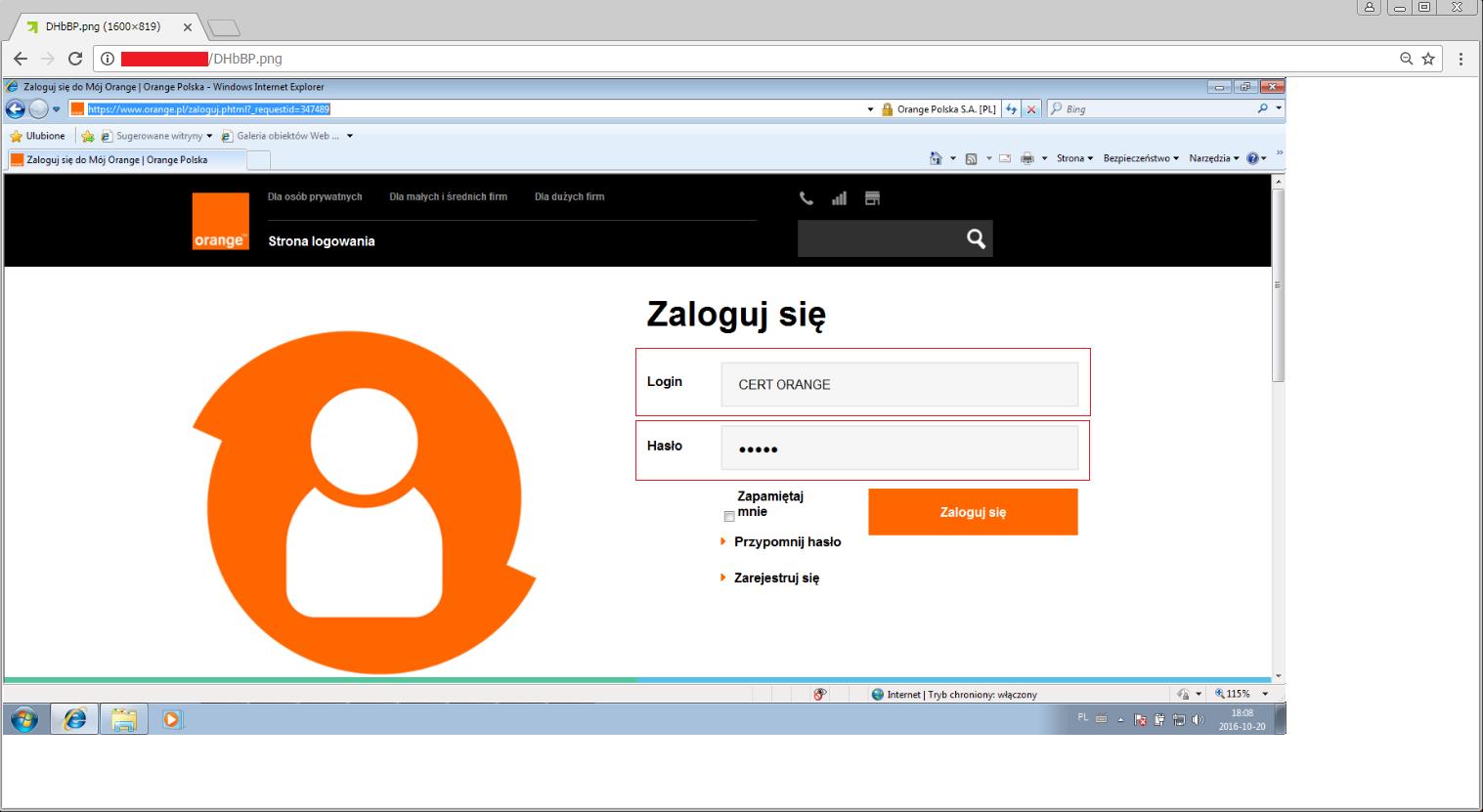
Task: Open Dla dużych firm link
Action: (x=569, y=196)
